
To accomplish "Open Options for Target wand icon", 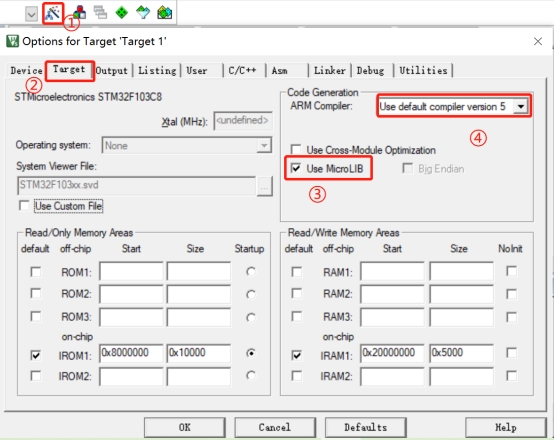I will [x=53, y=13].
